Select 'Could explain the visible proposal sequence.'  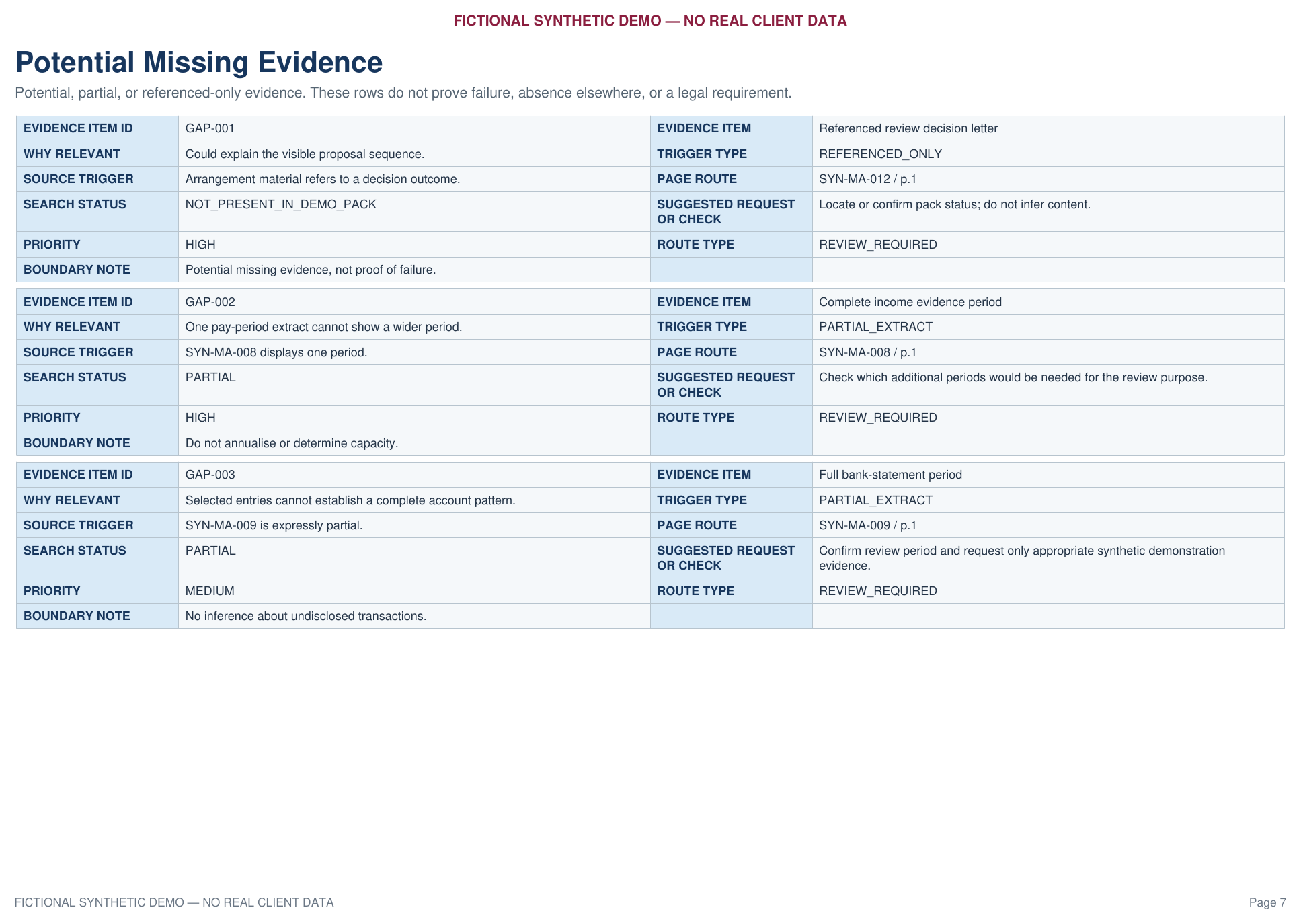pyautogui.click(x=305, y=154)
